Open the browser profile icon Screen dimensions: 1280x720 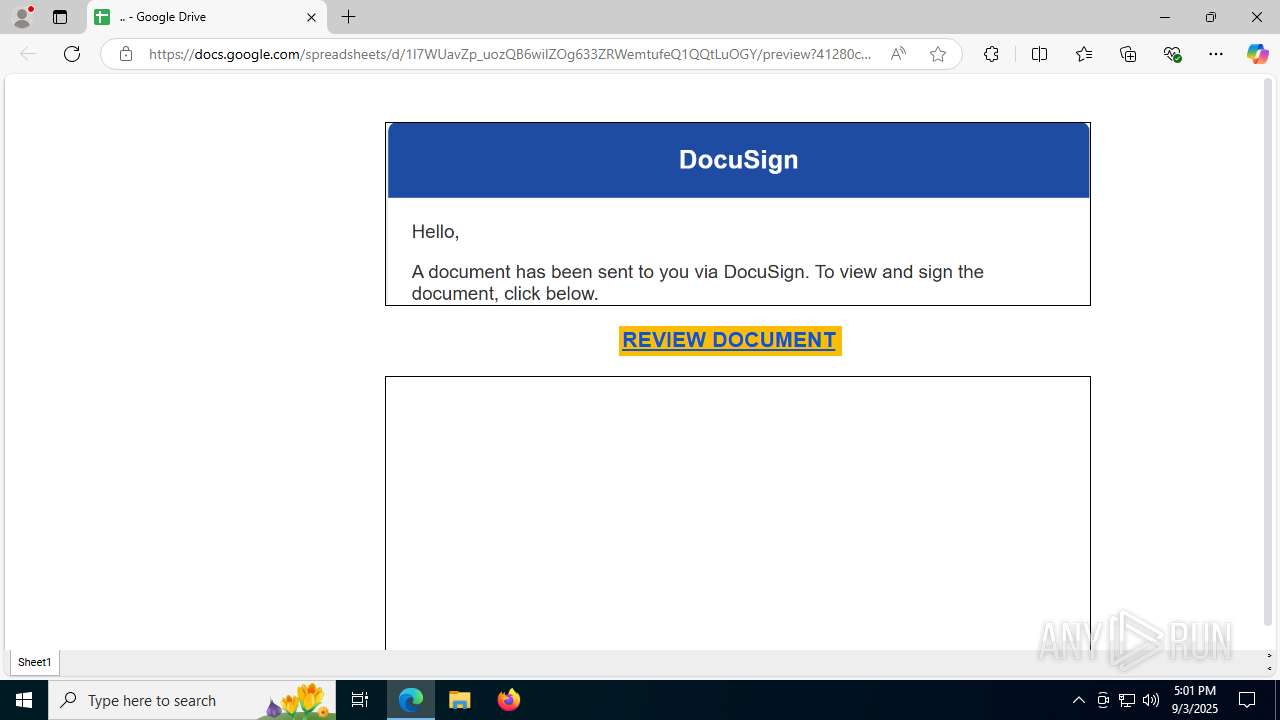(22, 17)
